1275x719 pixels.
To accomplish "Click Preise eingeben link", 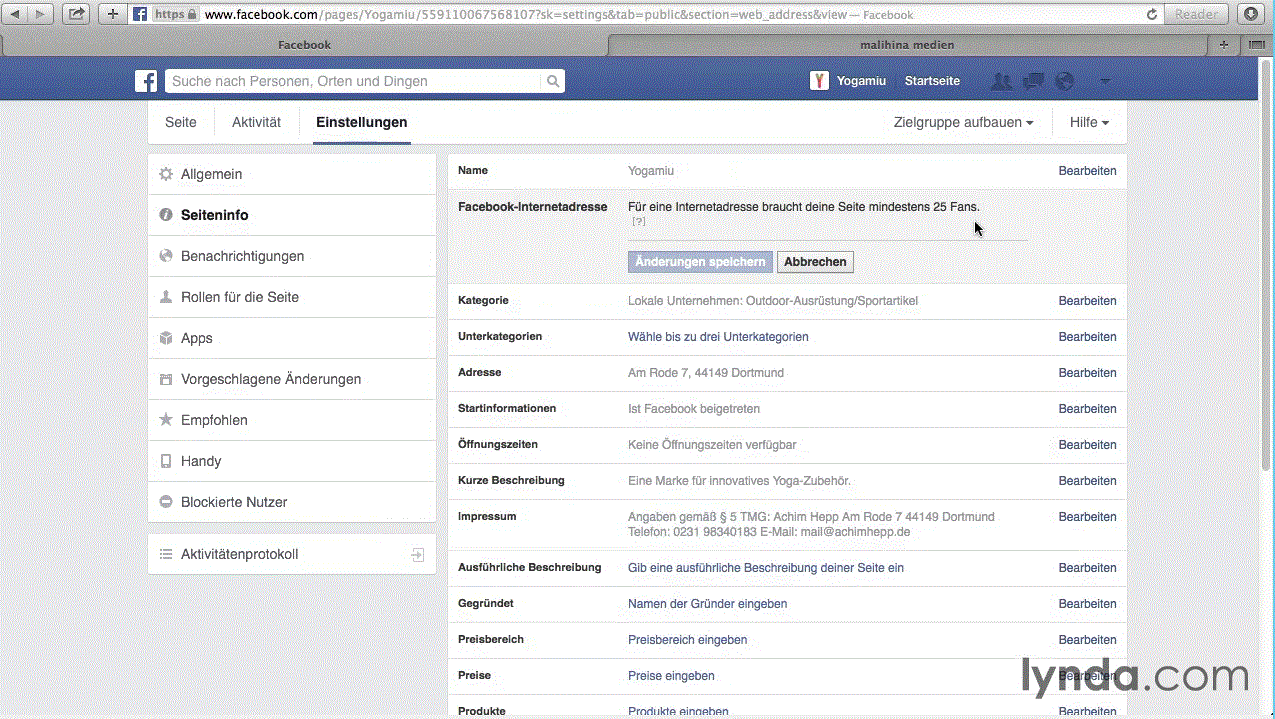I will coord(671,676).
